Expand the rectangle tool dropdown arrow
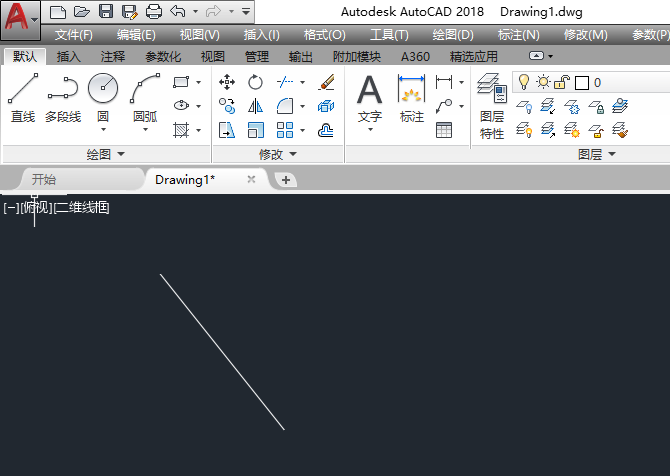Image resolution: width=670 pixels, height=476 pixels. click(199, 82)
